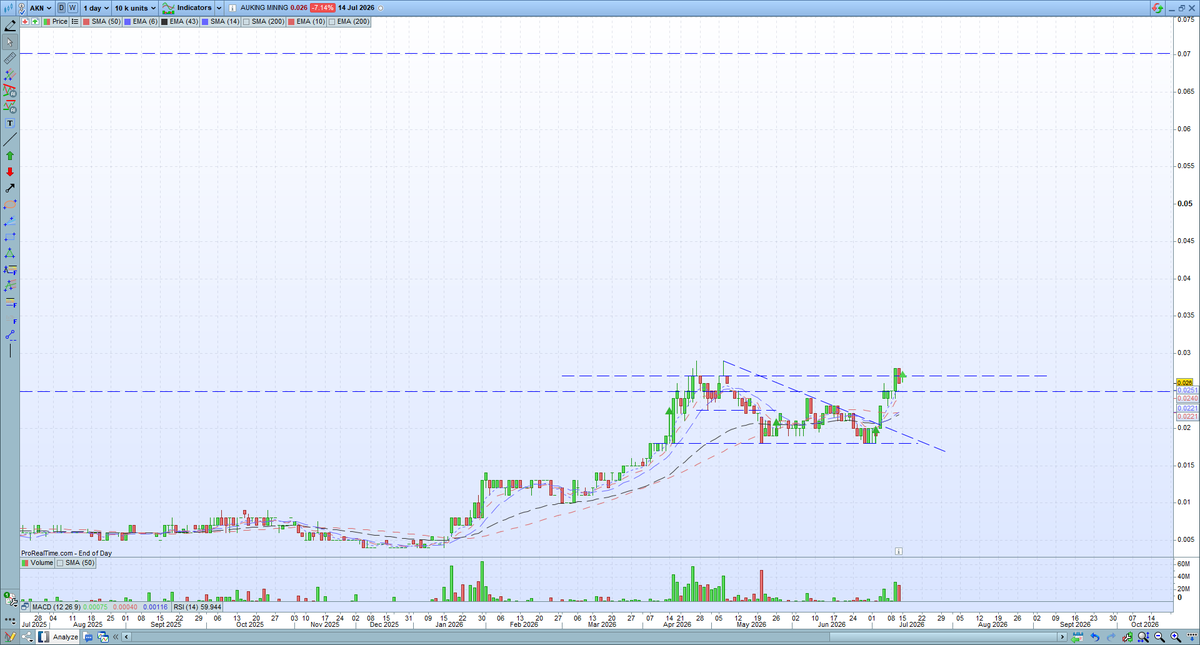The height and width of the screenshot is (645, 1200).
Task: Open the RSI (14) label
Action: click(186, 607)
